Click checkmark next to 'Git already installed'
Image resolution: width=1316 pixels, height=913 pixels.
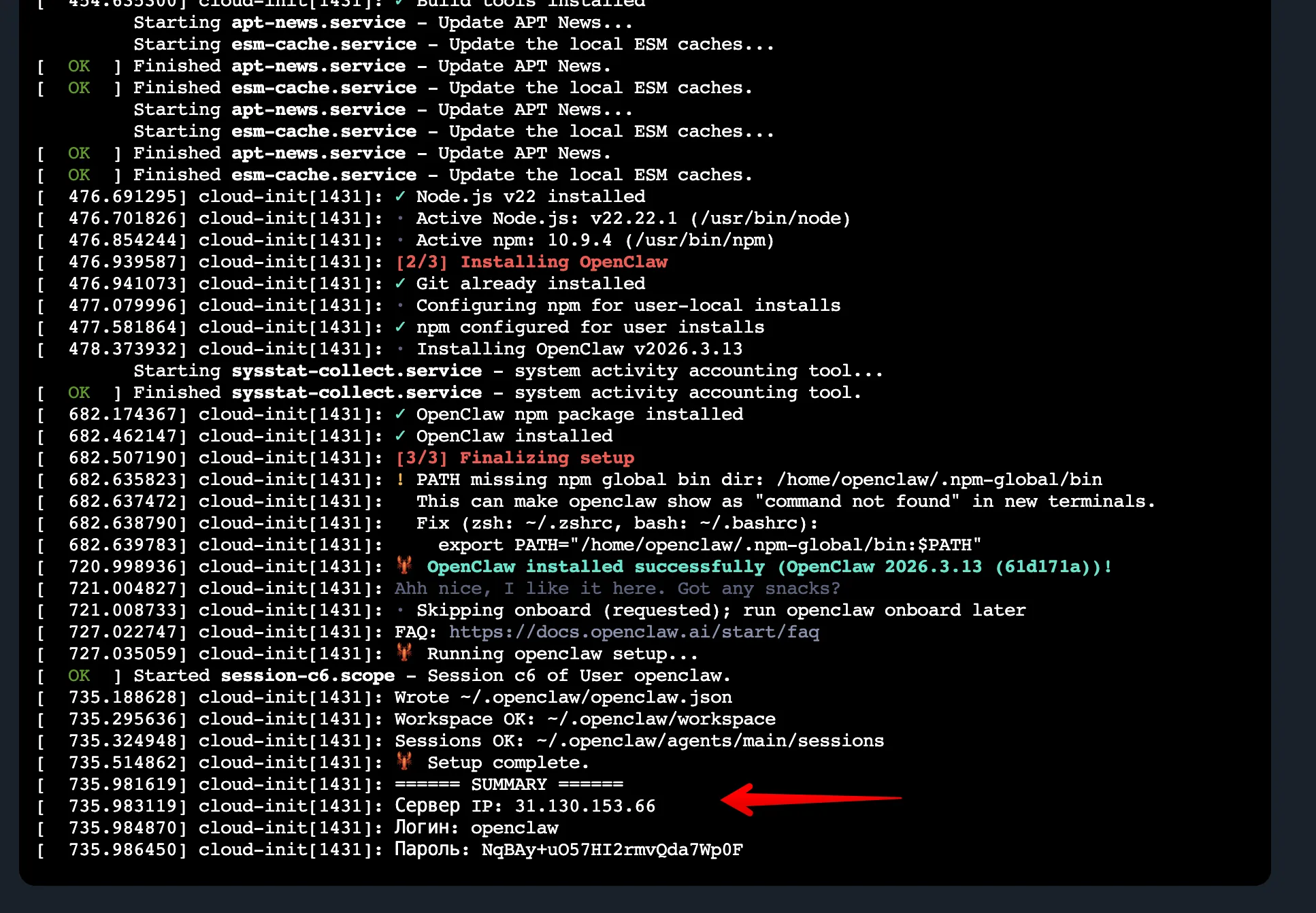pos(400,284)
